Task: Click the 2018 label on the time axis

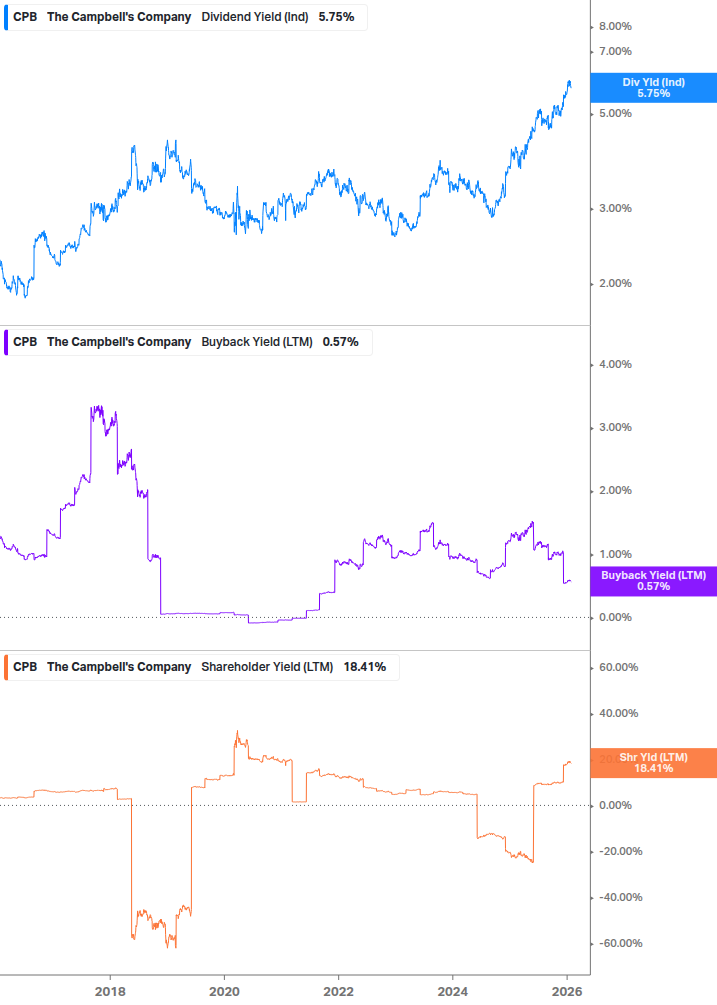Action: tap(110, 992)
